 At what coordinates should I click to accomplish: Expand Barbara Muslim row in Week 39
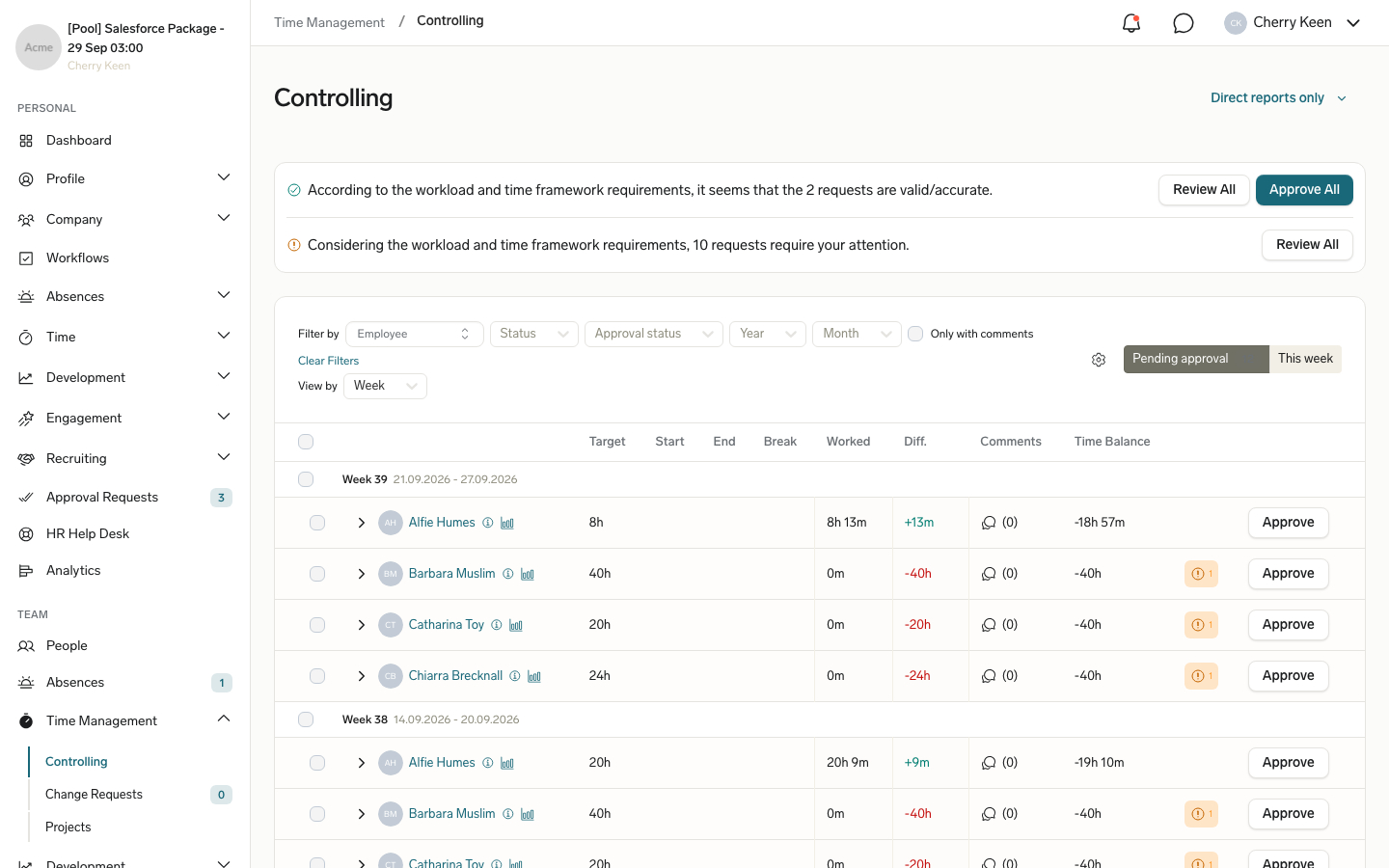click(x=362, y=574)
